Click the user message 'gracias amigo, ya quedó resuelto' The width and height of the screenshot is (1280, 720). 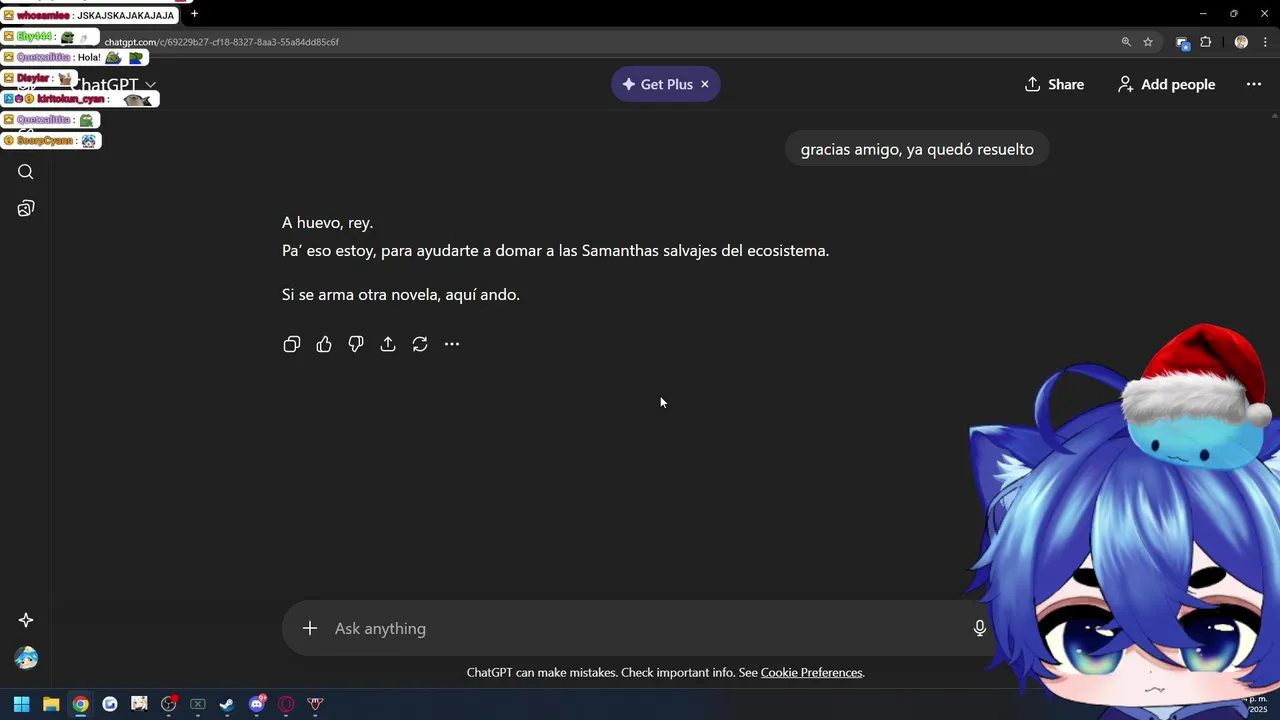tap(917, 149)
